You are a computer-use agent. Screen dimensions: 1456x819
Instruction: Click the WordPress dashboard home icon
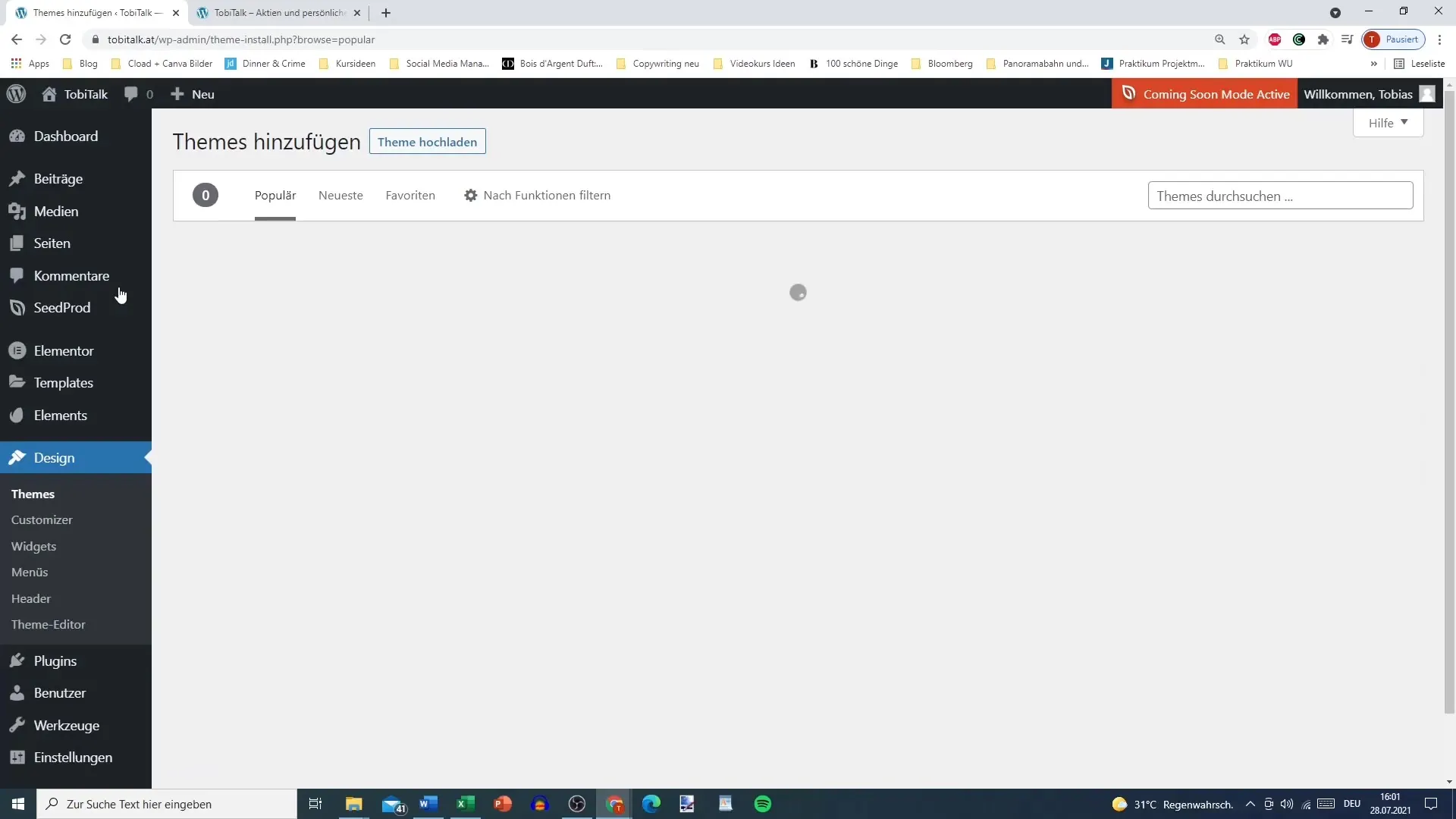(48, 93)
